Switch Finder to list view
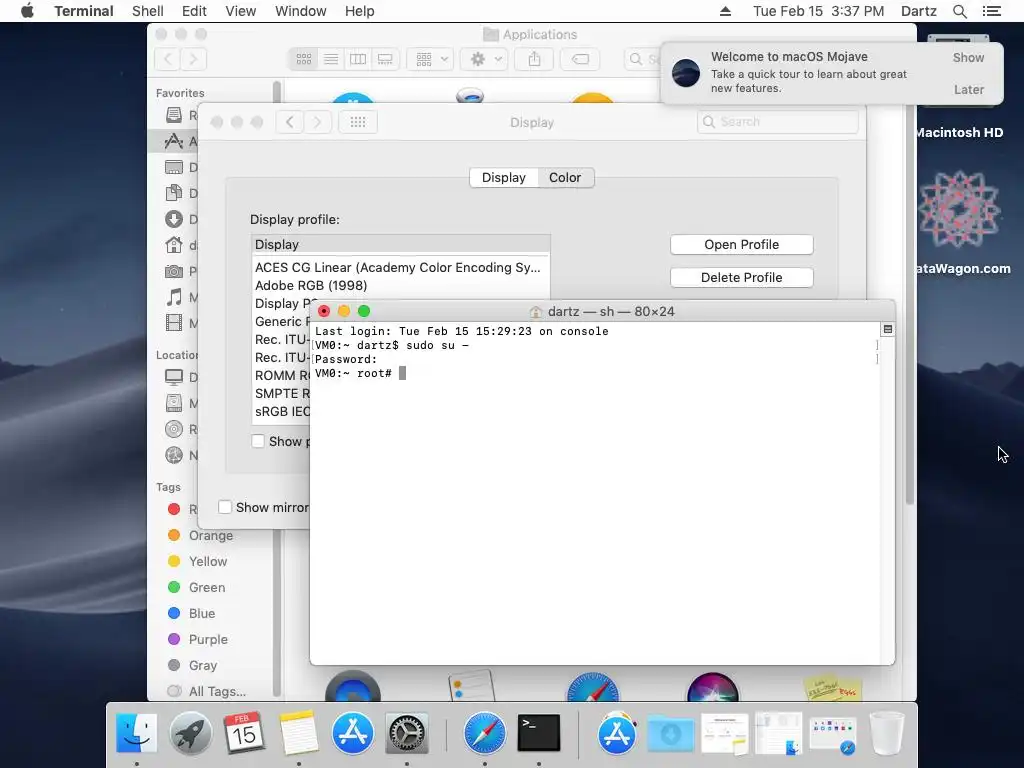The width and height of the screenshot is (1024, 768). pos(331,59)
